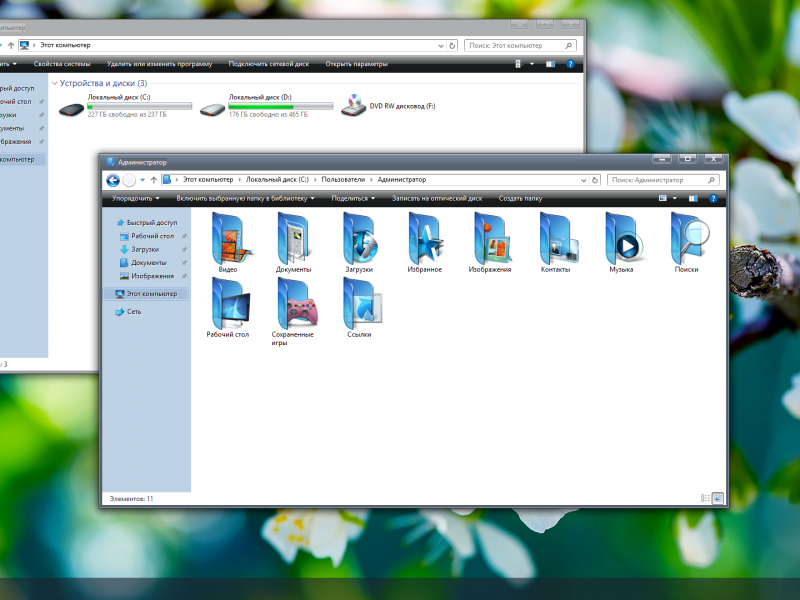Select Этот компьютер in Администратор sidebar
800x600 pixels.
(x=146, y=293)
